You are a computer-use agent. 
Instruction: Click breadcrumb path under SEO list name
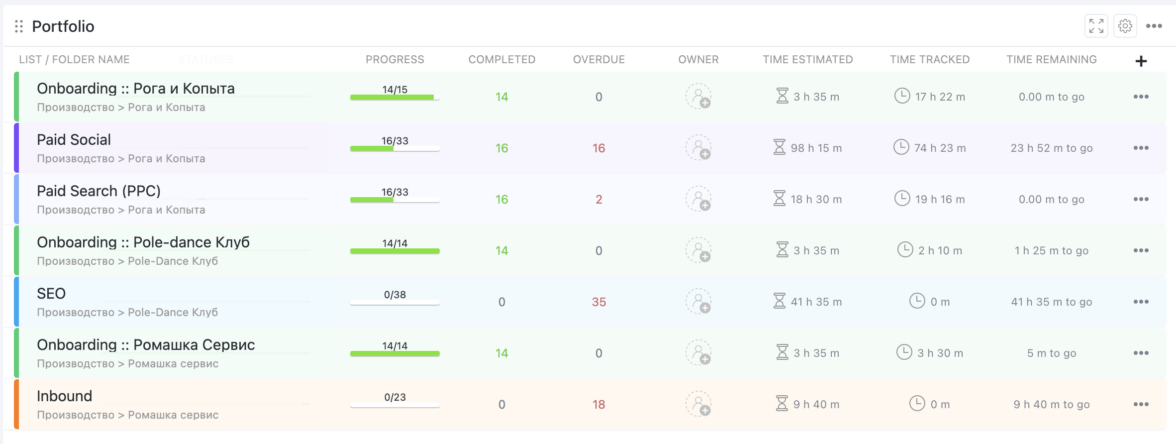click(x=128, y=312)
